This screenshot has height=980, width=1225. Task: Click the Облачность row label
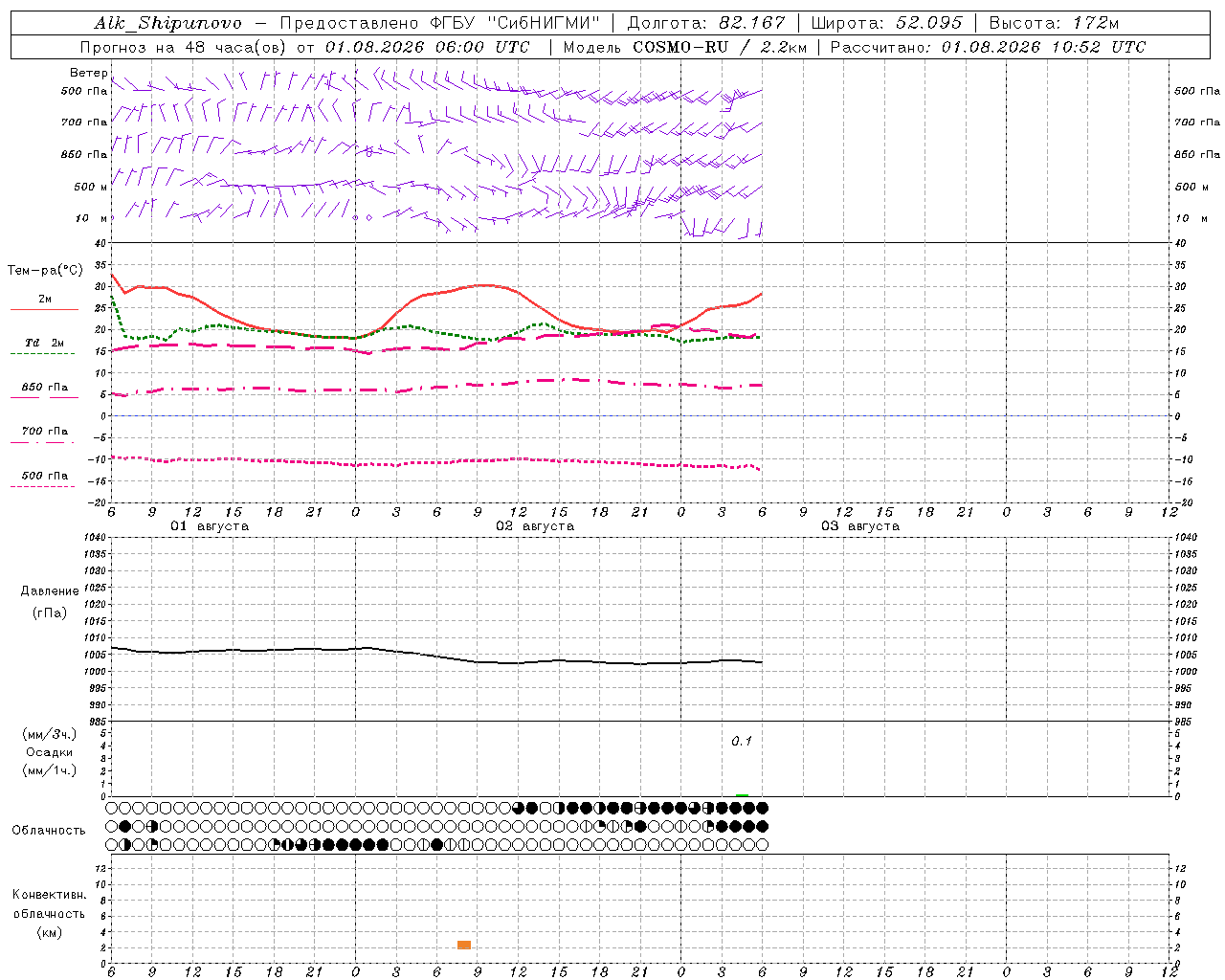pyautogui.click(x=49, y=830)
